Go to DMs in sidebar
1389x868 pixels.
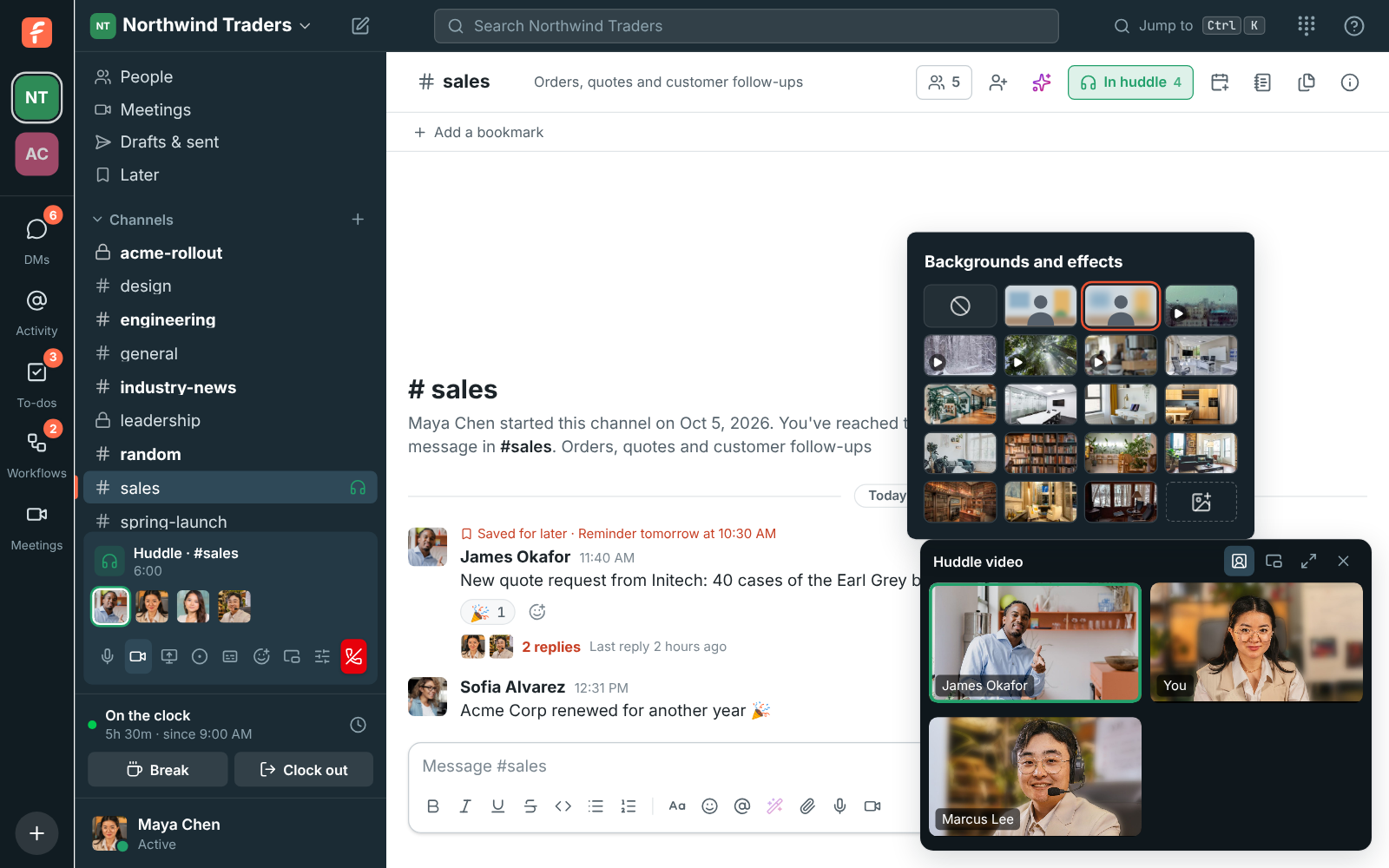[36, 238]
